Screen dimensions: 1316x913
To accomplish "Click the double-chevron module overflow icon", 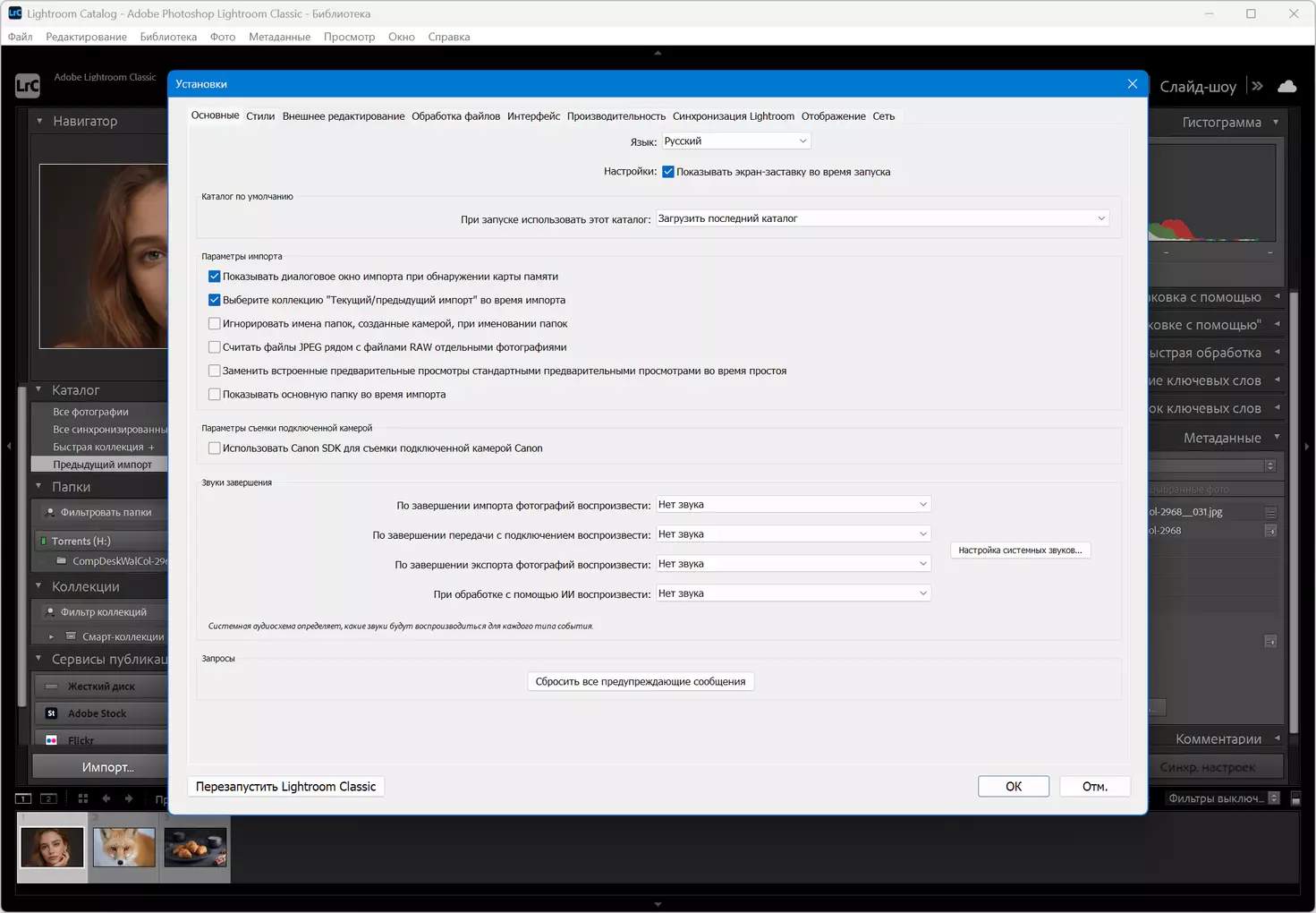I will [x=1257, y=86].
